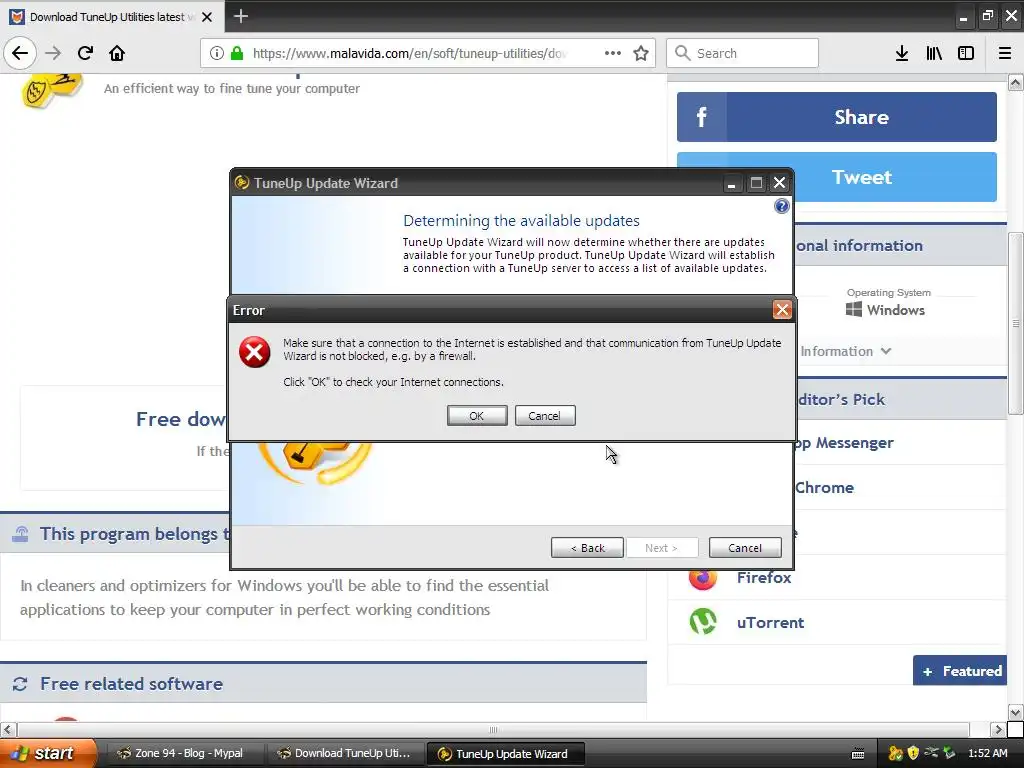The height and width of the screenshot is (768, 1024).
Task: Open the downloads arrow icon in toolbar
Action: (902, 53)
